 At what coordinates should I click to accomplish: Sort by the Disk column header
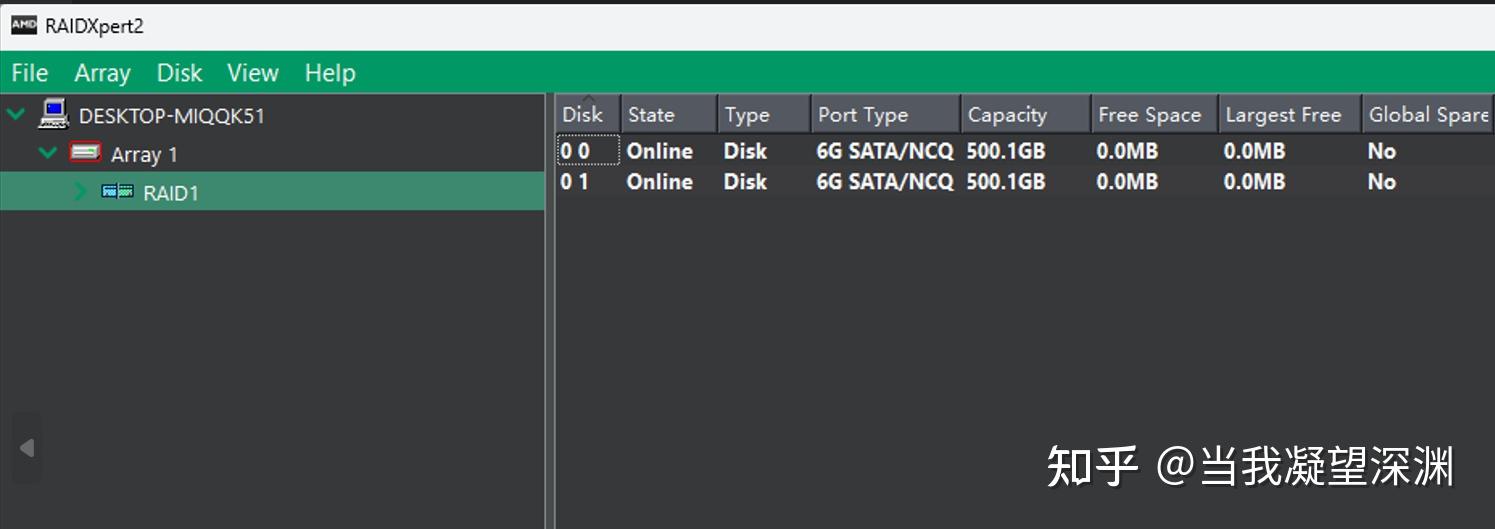582,115
